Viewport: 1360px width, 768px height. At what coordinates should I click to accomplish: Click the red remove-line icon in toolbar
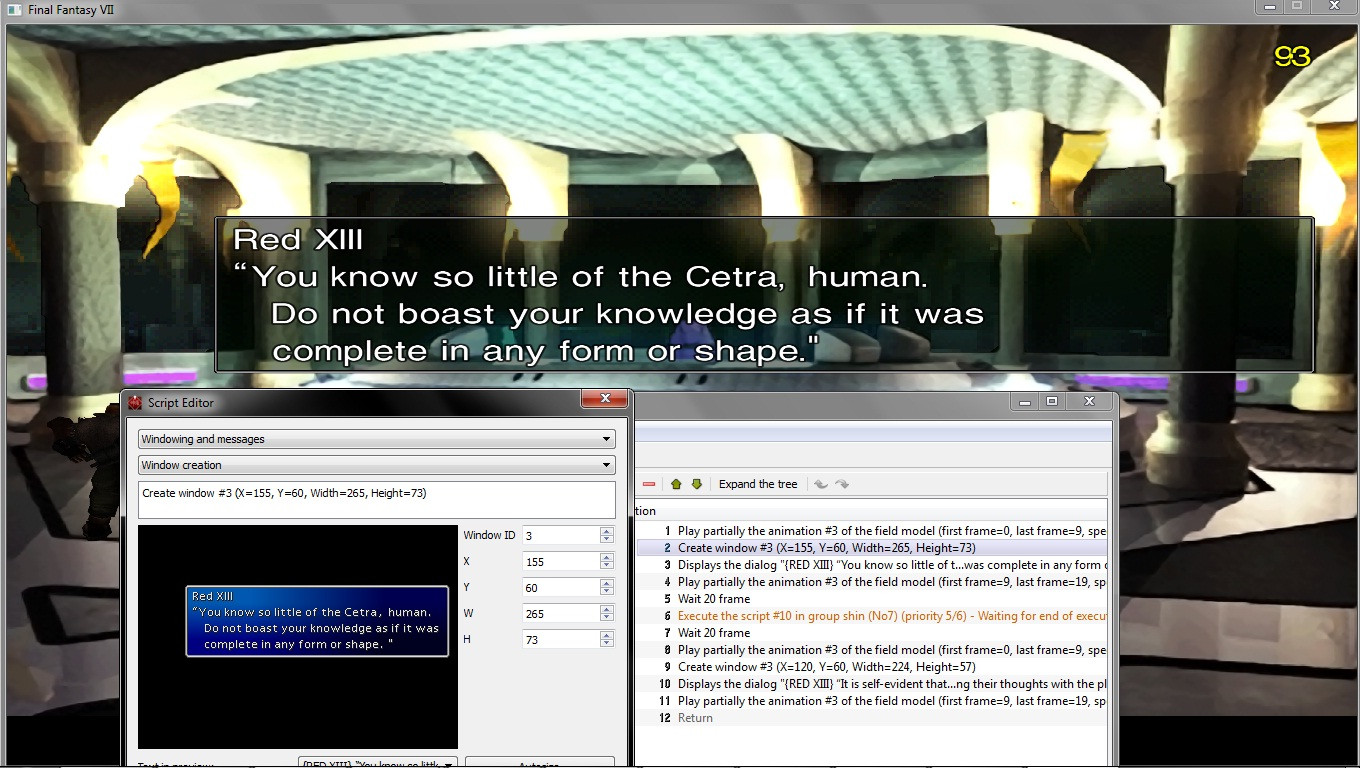[649, 484]
